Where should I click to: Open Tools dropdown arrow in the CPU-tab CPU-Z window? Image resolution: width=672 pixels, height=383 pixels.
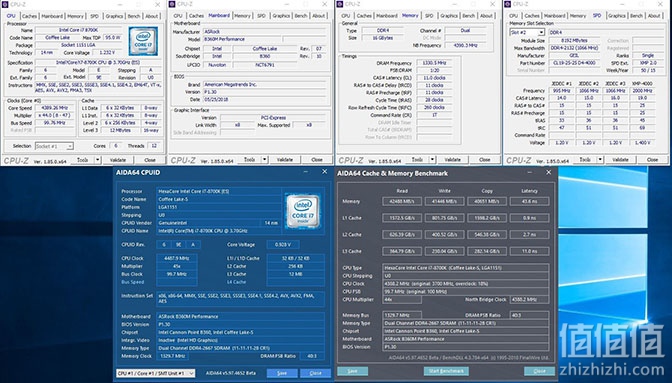[98, 160]
